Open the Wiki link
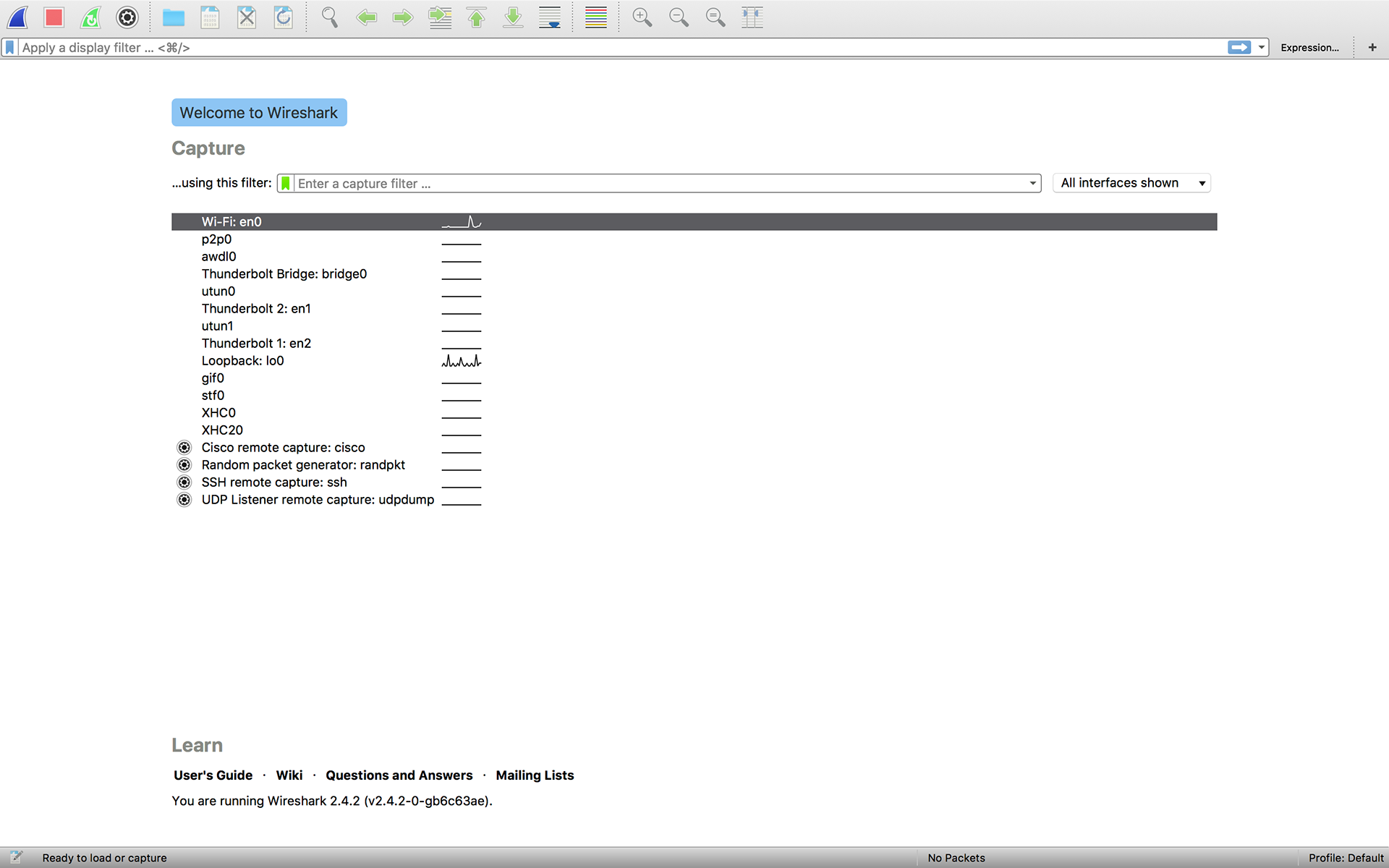1389x868 pixels. click(x=289, y=775)
